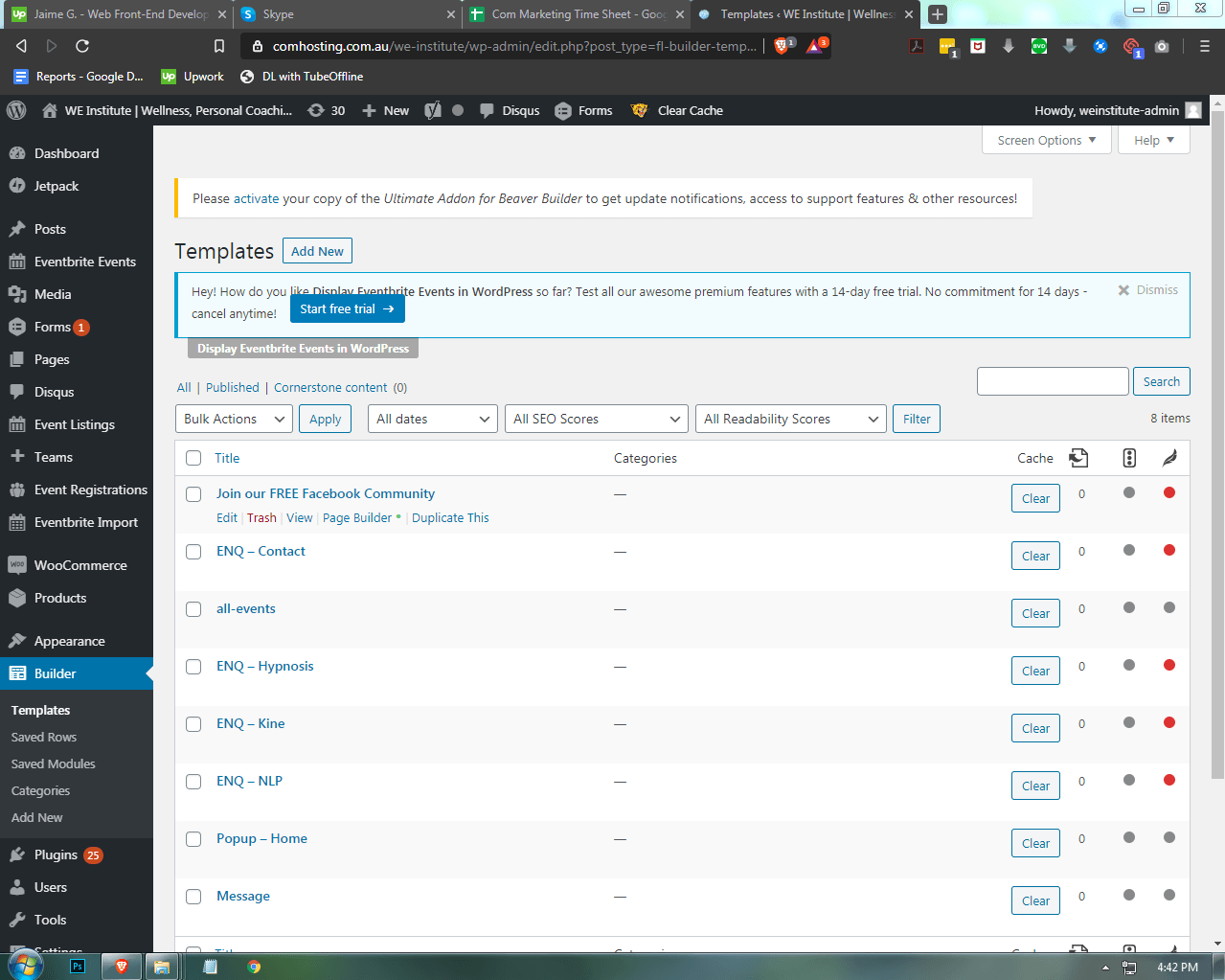This screenshot has width=1225, height=980.
Task: Click the Windows Start button
Action: click(25, 966)
